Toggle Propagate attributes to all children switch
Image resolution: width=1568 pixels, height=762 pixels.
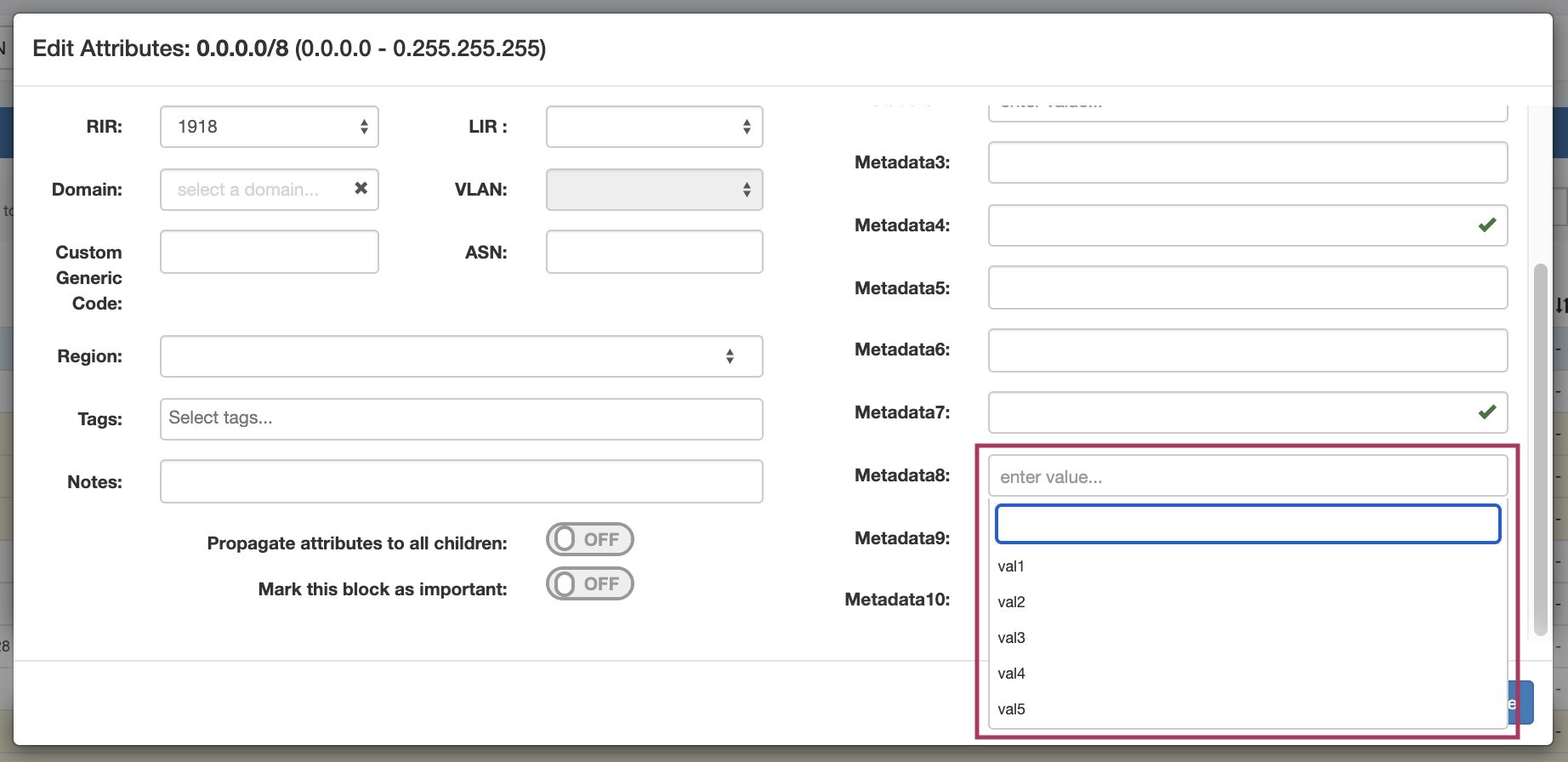589,539
